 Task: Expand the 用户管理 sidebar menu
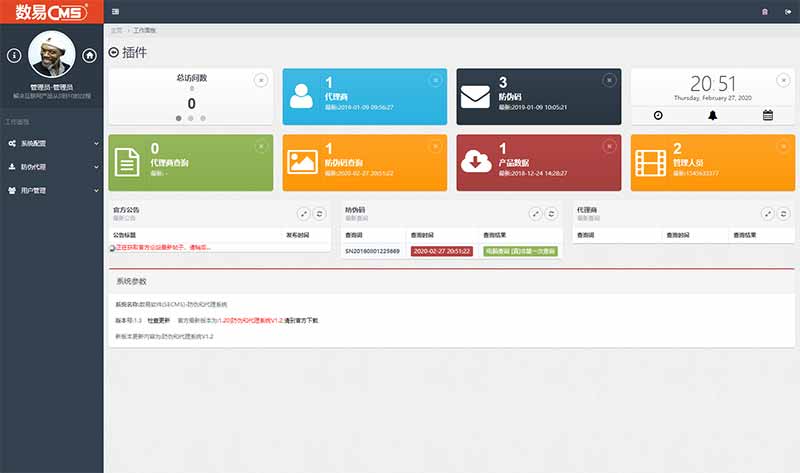point(50,190)
